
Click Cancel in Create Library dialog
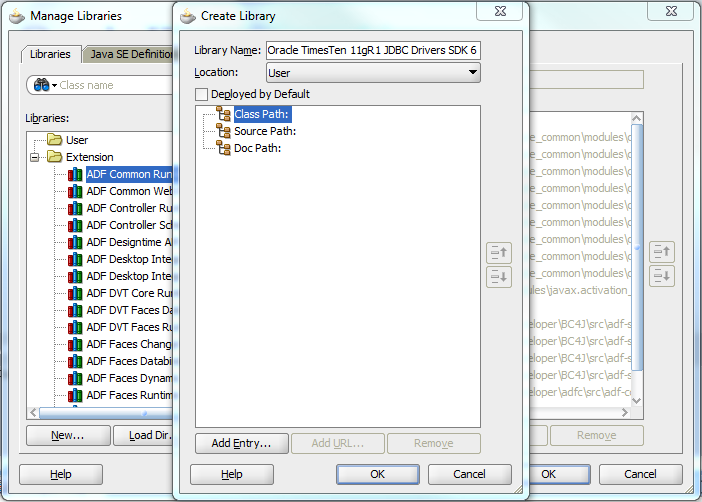click(x=469, y=474)
